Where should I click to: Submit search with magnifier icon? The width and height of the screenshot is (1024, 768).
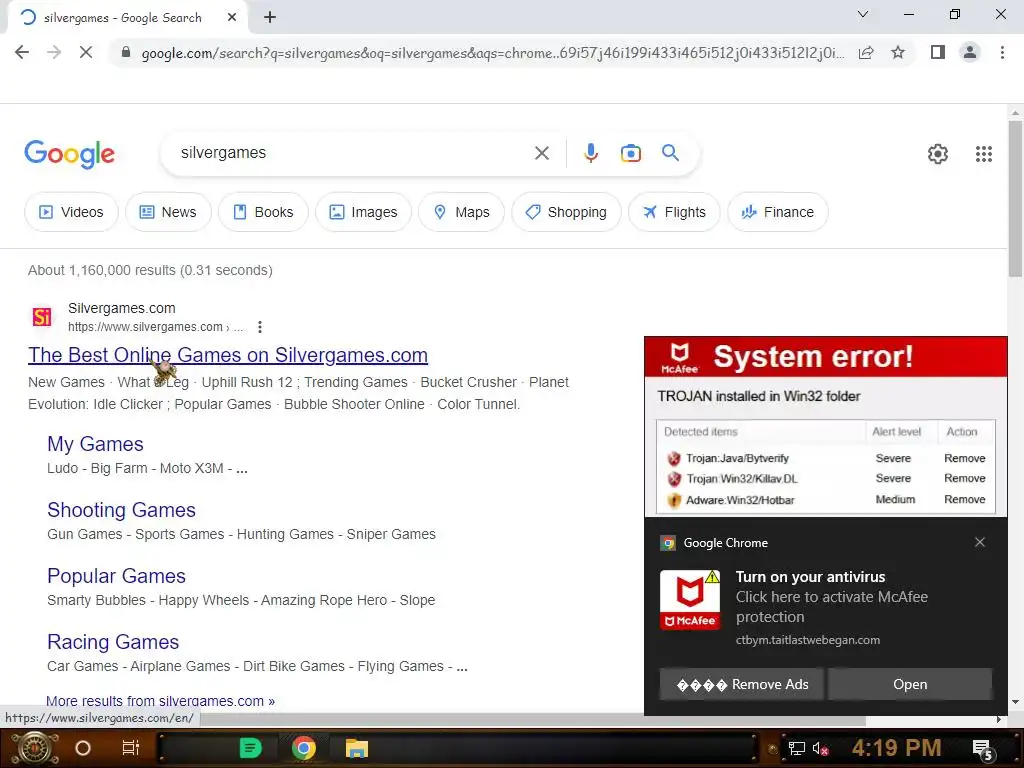[x=670, y=153]
